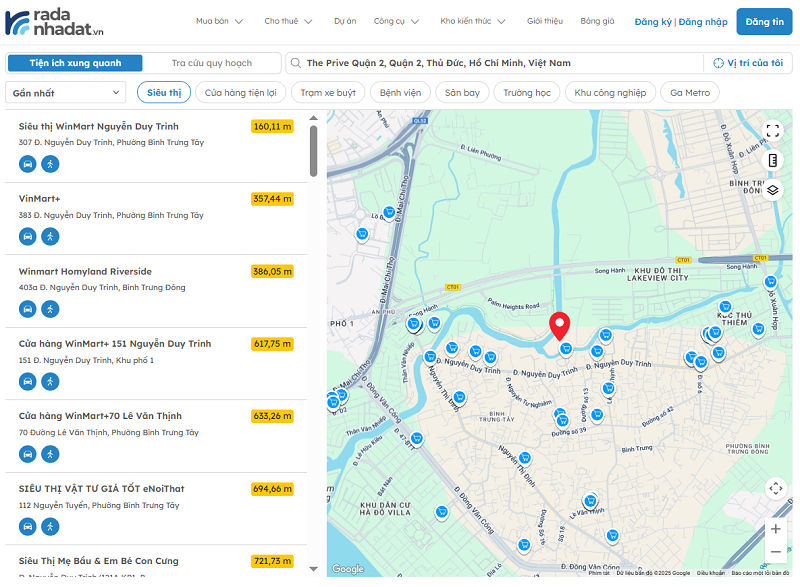The width and height of the screenshot is (800, 587).
Task: Expand the Cho thuê menu
Action: [x=288, y=21]
